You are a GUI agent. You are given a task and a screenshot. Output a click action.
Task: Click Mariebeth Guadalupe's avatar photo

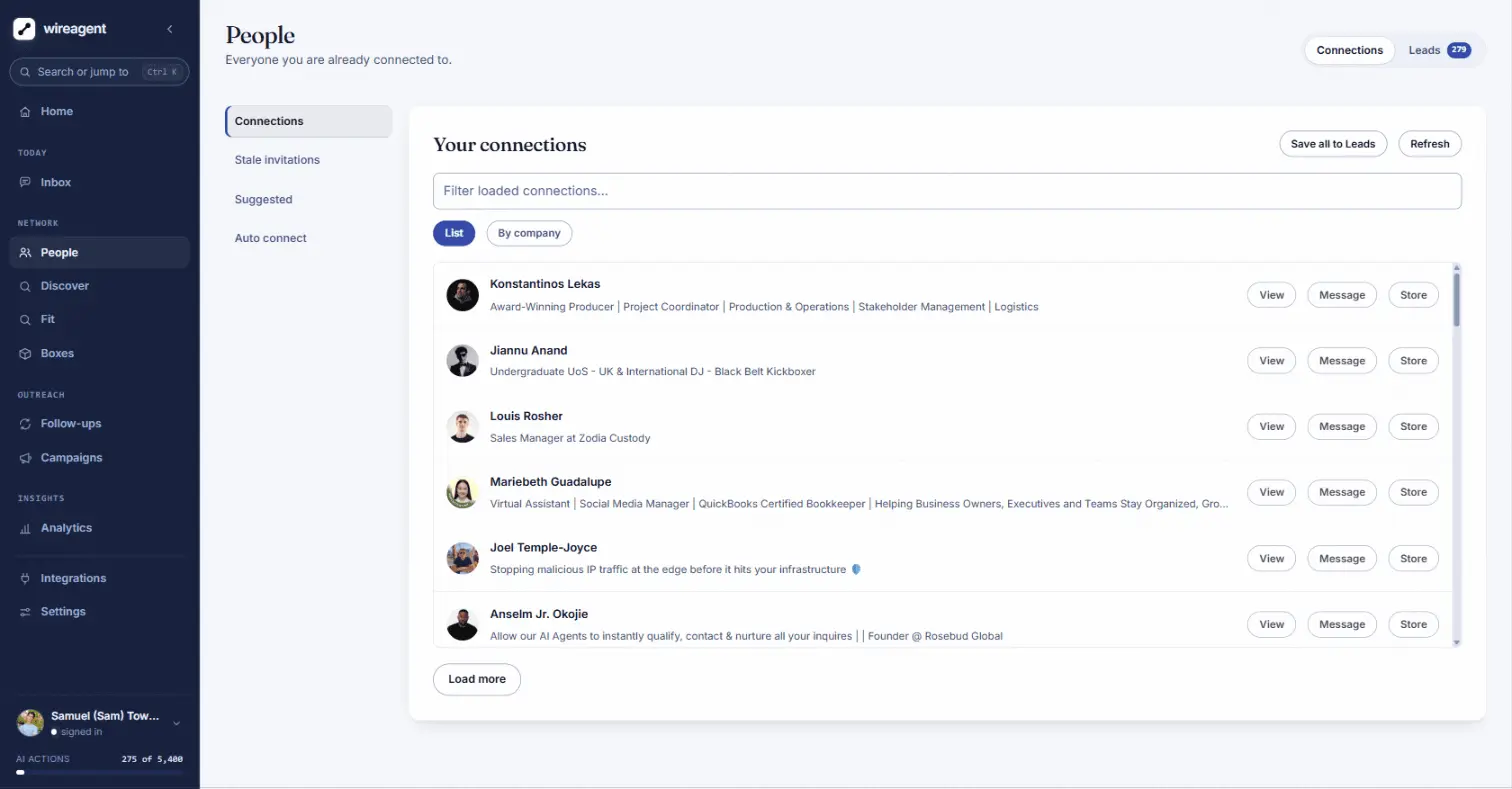(462, 492)
